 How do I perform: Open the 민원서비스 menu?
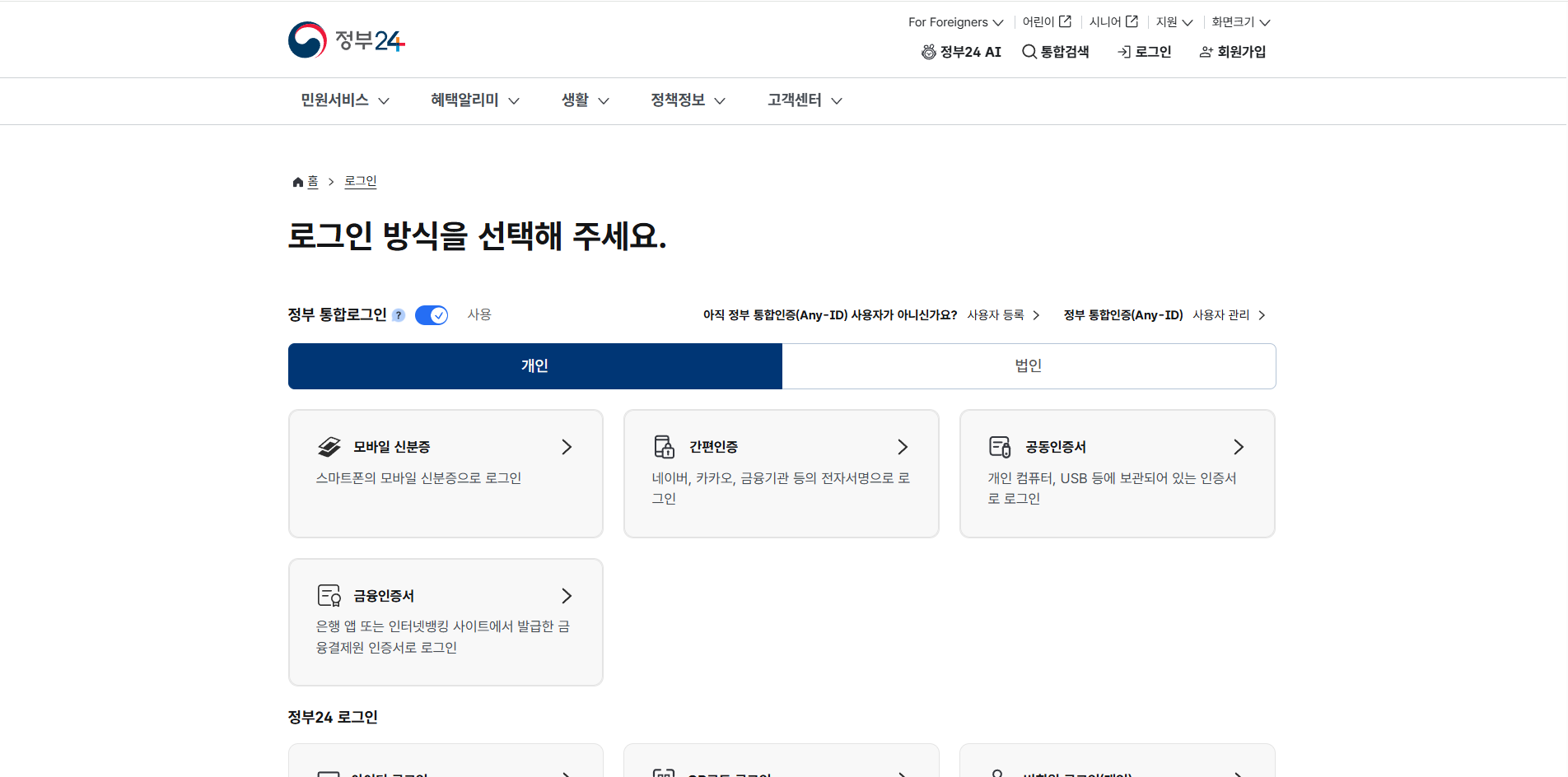point(345,100)
